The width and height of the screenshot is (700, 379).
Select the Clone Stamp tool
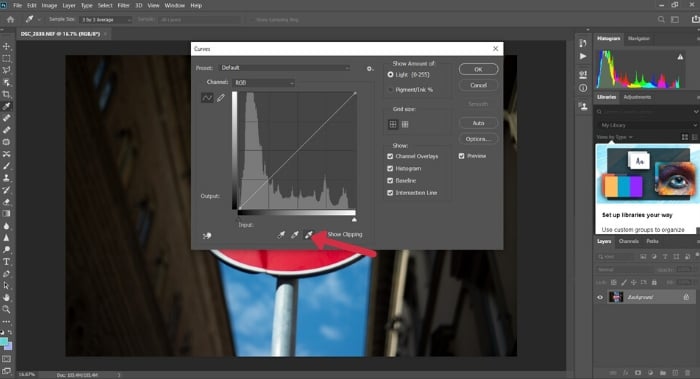(6, 178)
